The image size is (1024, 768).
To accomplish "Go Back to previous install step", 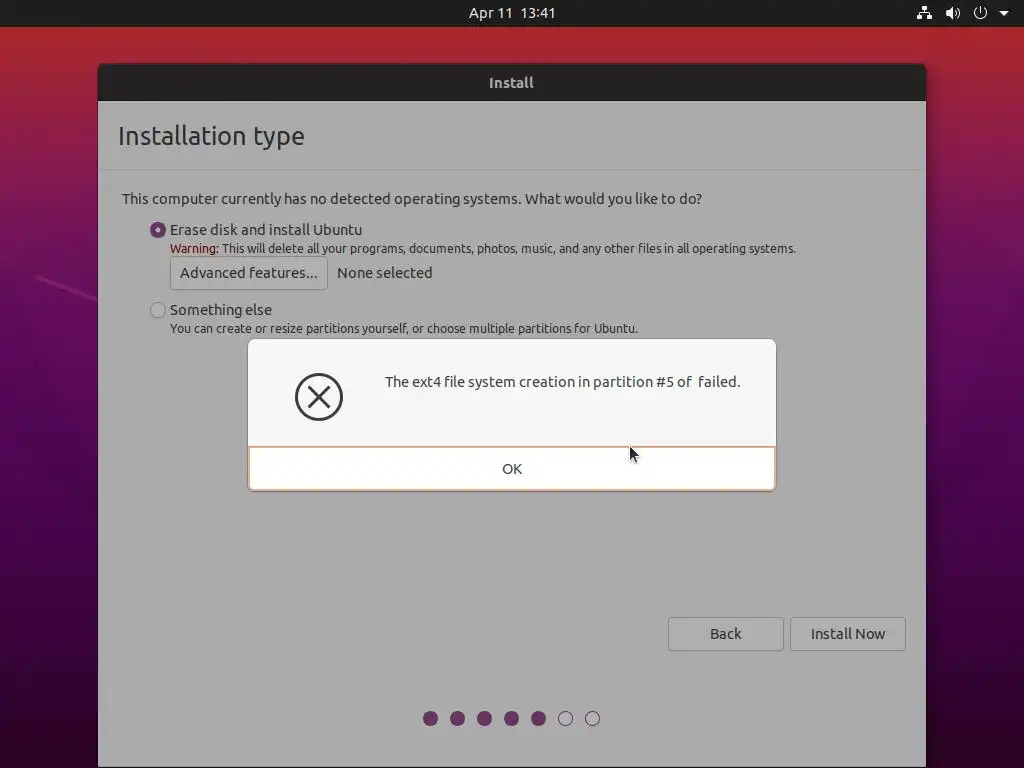I will point(726,633).
